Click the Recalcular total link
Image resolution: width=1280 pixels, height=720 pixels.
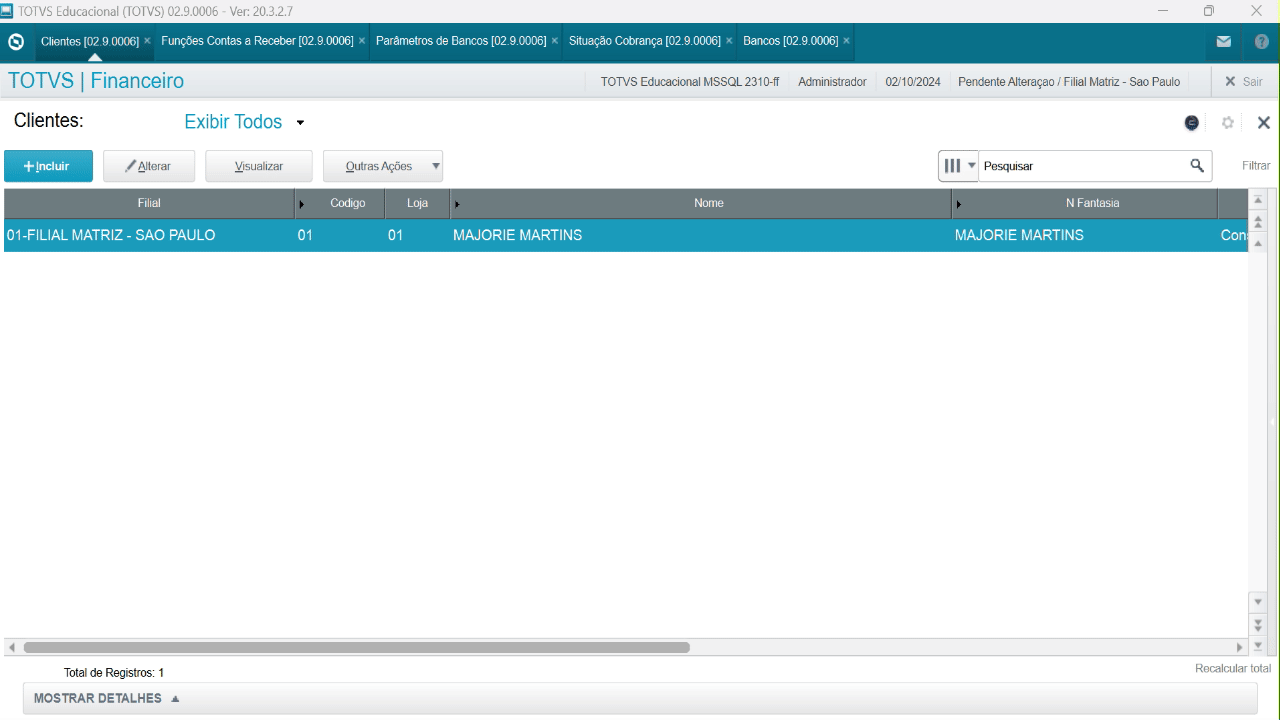(x=1233, y=668)
